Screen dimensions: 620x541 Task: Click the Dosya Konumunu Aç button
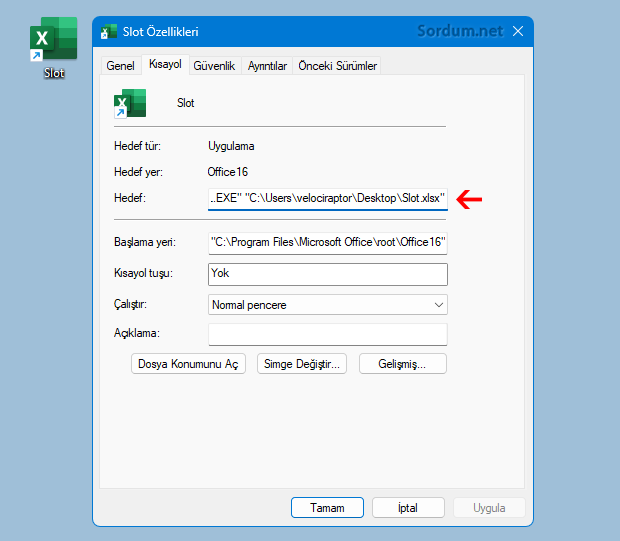click(188, 363)
